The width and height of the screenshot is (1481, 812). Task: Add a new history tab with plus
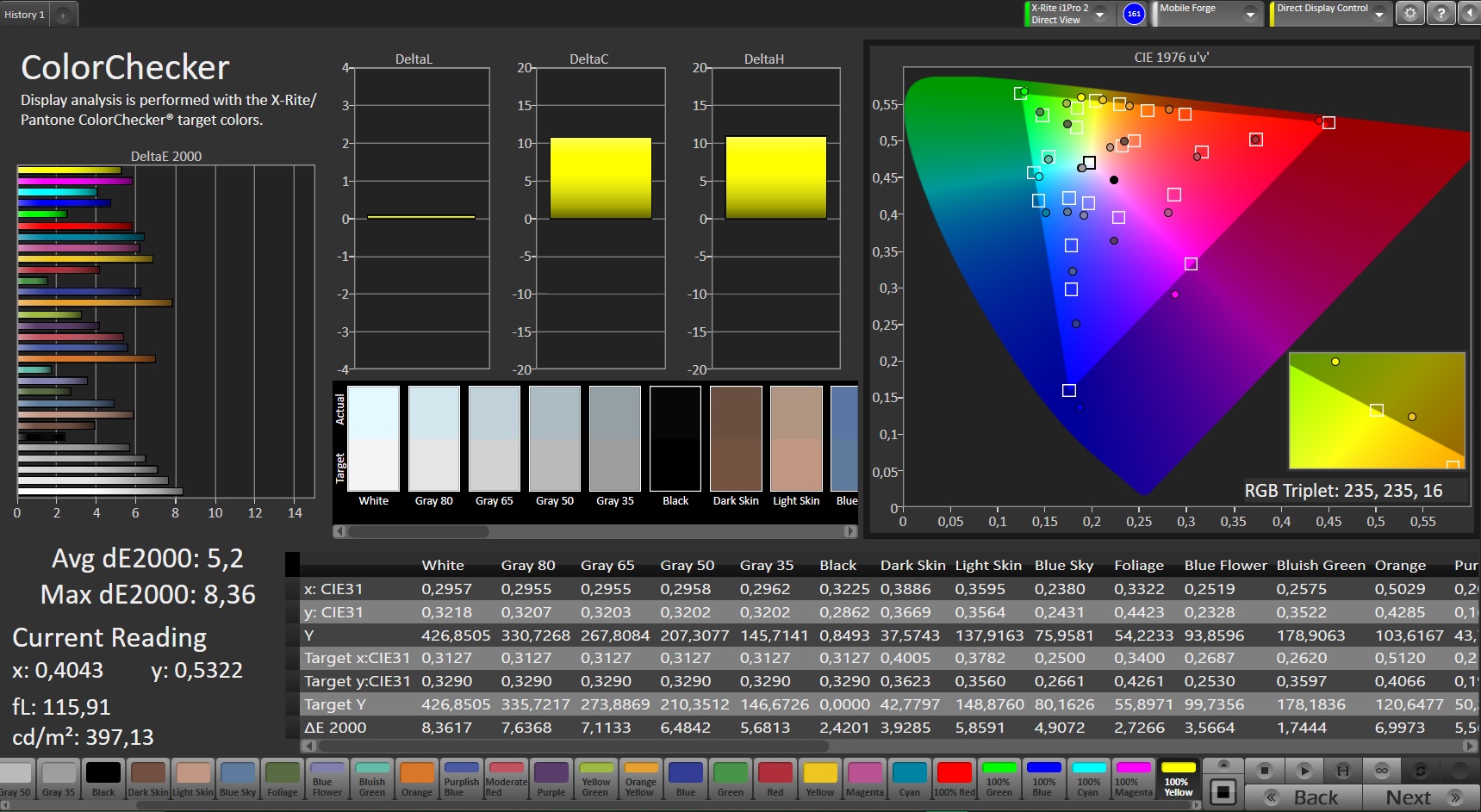[x=63, y=15]
